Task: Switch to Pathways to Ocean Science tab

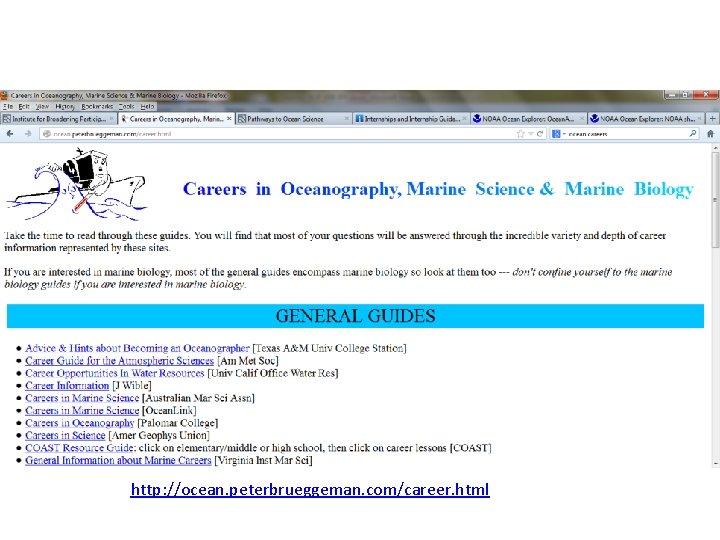Action: (x=294, y=118)
